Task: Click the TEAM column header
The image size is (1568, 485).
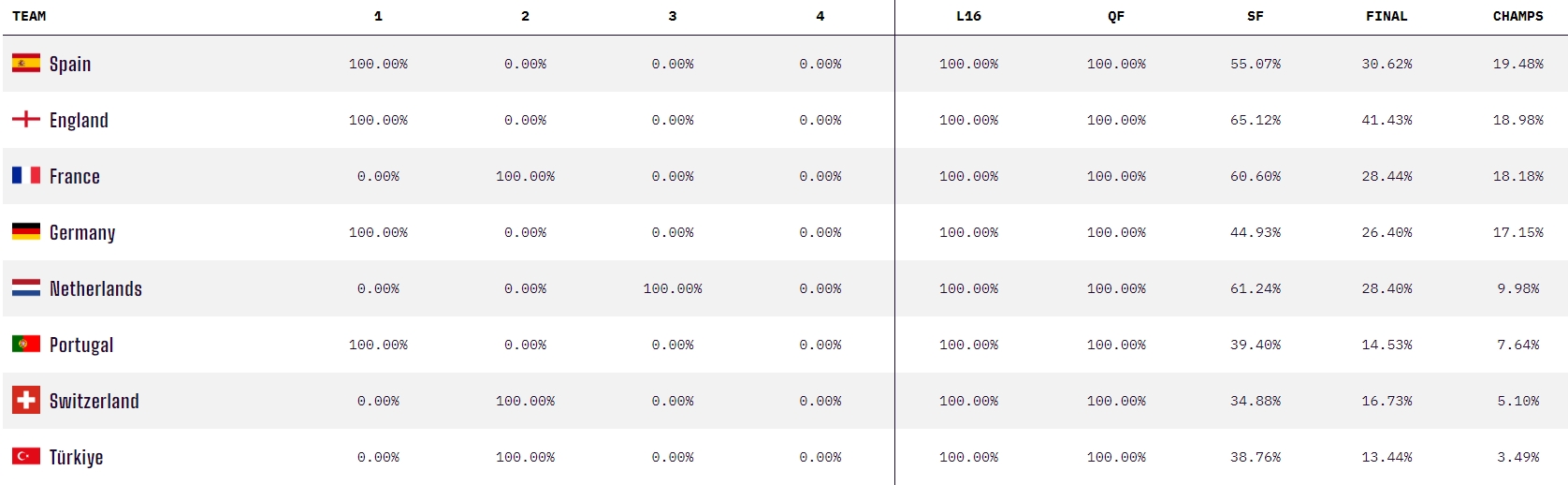Action: [x=29, y=16]
